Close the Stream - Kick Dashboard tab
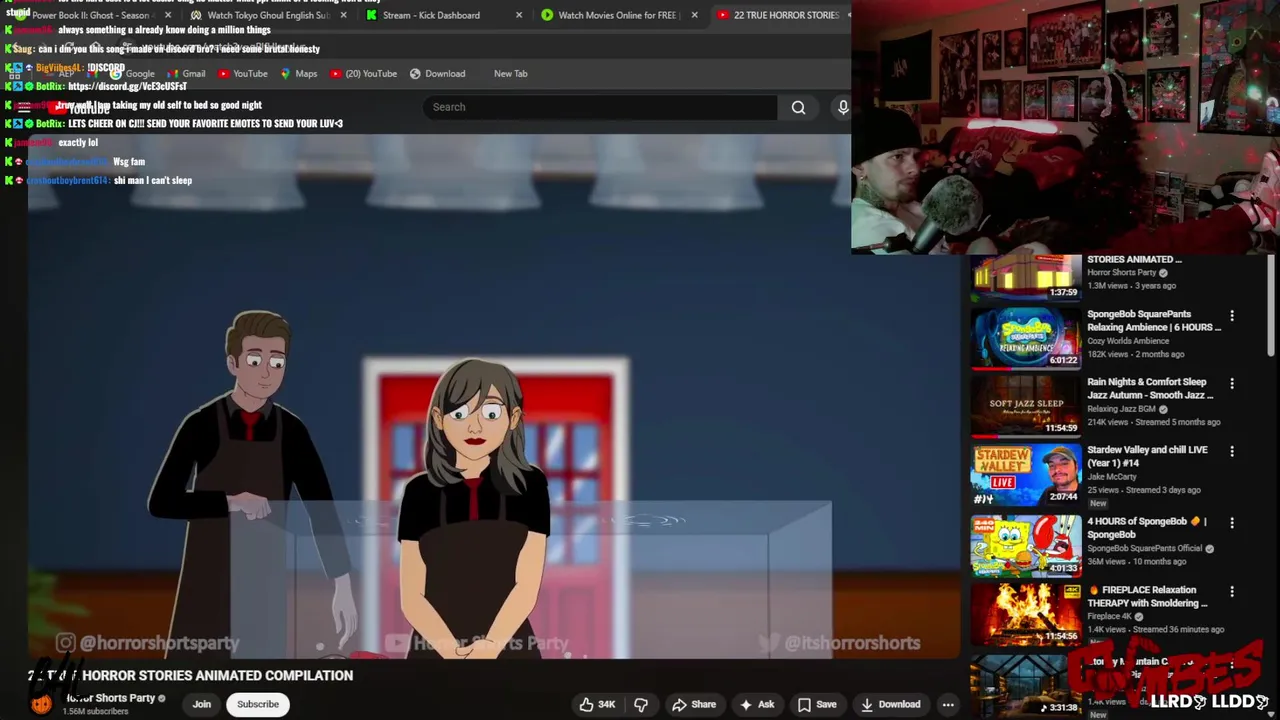This screenshot has height=720, width=1280. pos(518,15)
